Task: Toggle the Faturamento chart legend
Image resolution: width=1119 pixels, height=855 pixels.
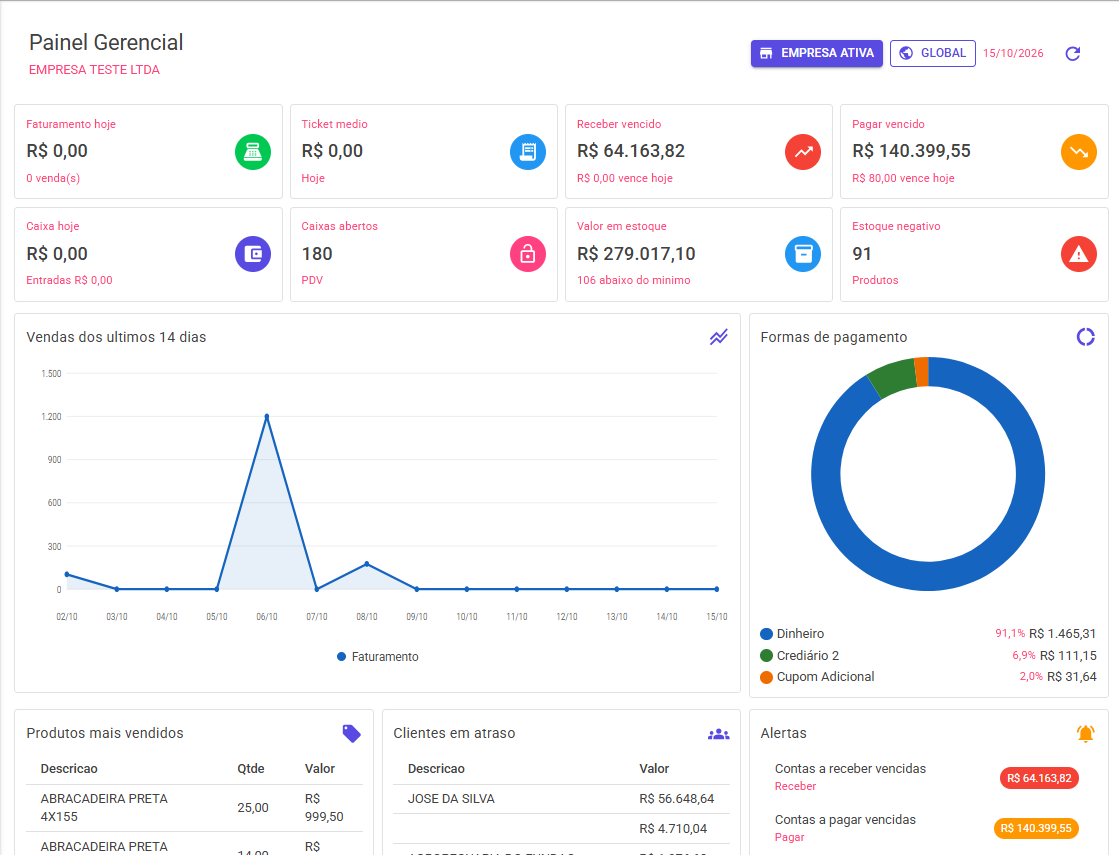Action: (x=378, y=657)
